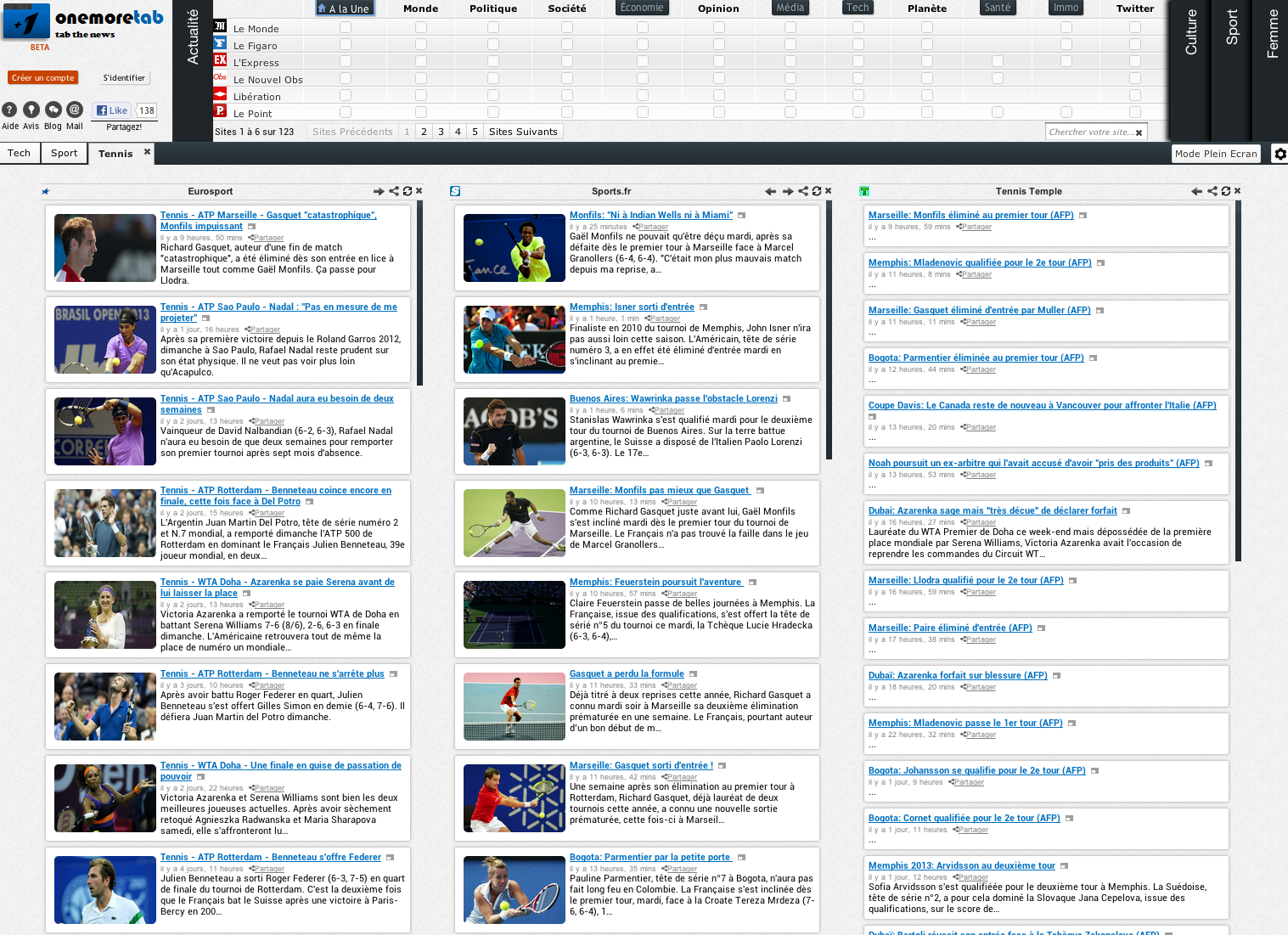The image size is (1288, 935).
Task: Clear the site search field with X
Action: coord(1139,132)
